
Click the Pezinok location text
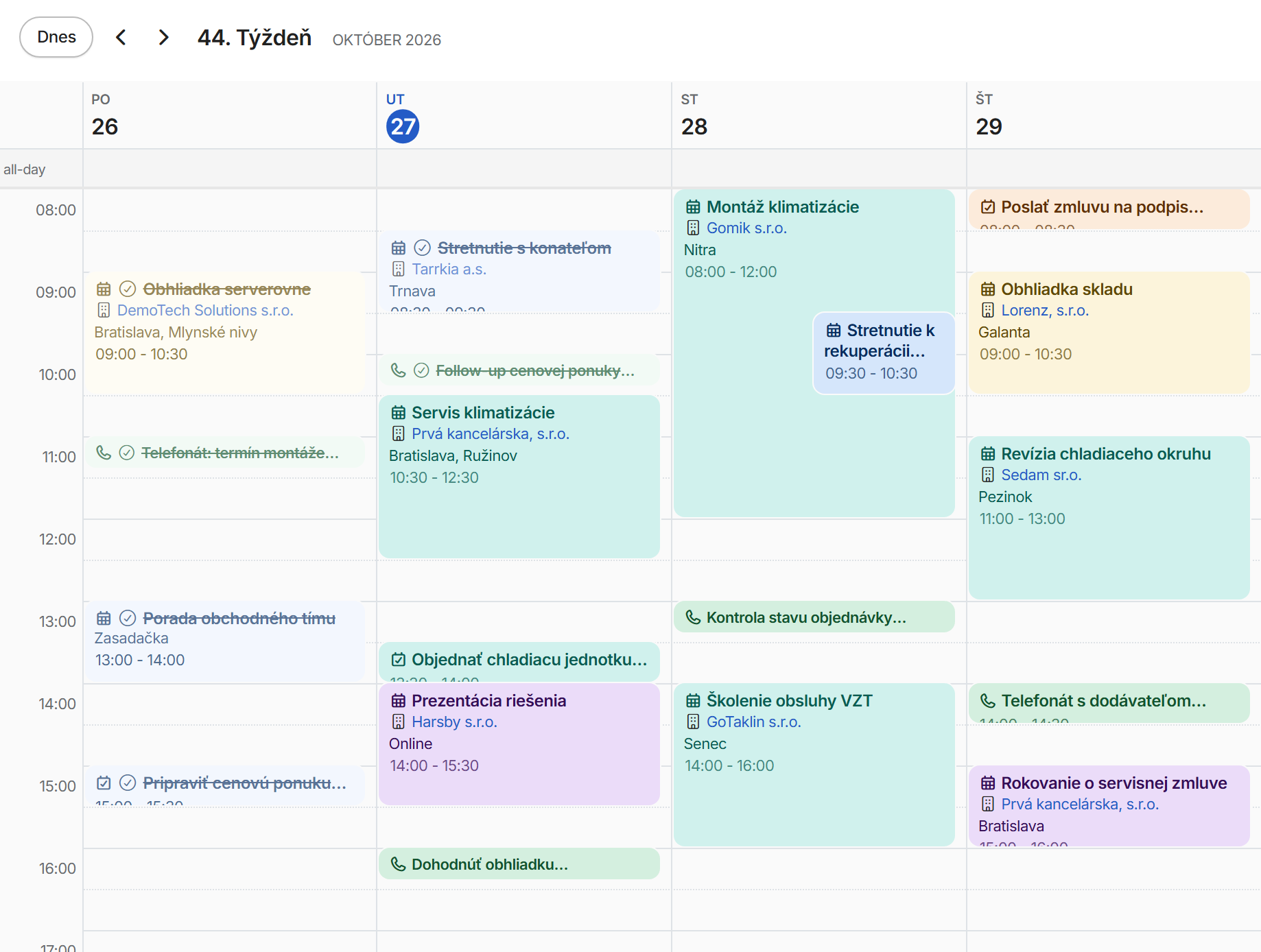[x=1005, y=497]
